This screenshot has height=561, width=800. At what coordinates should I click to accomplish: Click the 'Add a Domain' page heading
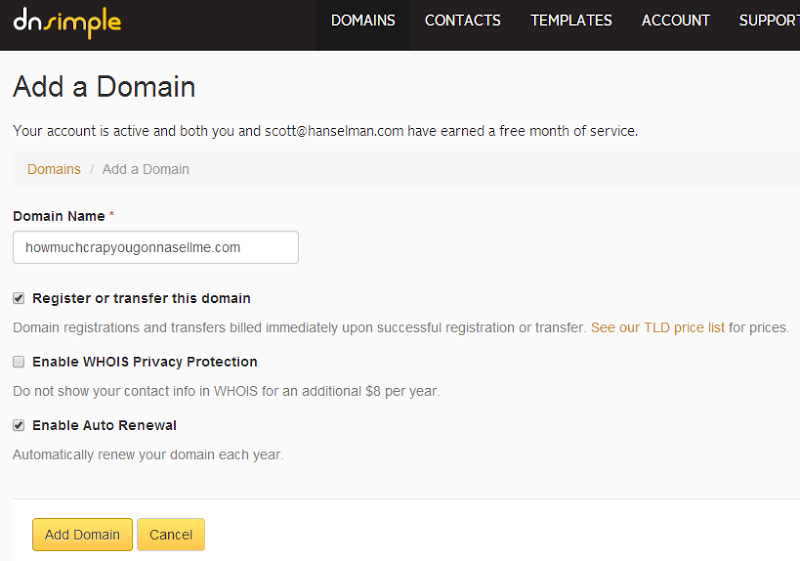[104, 87]
